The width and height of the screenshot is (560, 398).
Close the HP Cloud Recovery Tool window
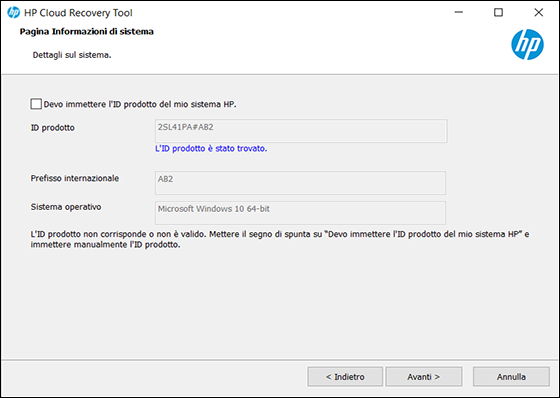click(539, 13)
